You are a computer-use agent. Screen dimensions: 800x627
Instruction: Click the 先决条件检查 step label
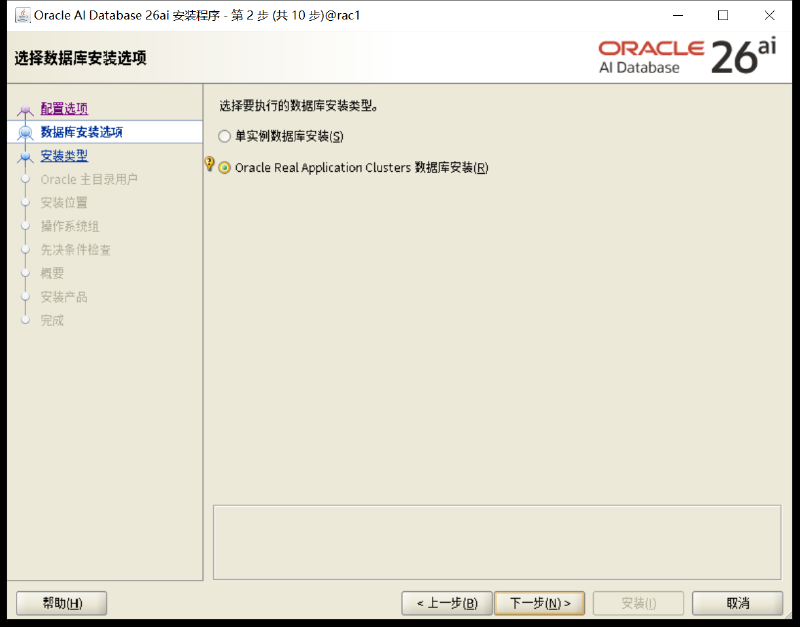pyautogui.click(x=76, y=250)
